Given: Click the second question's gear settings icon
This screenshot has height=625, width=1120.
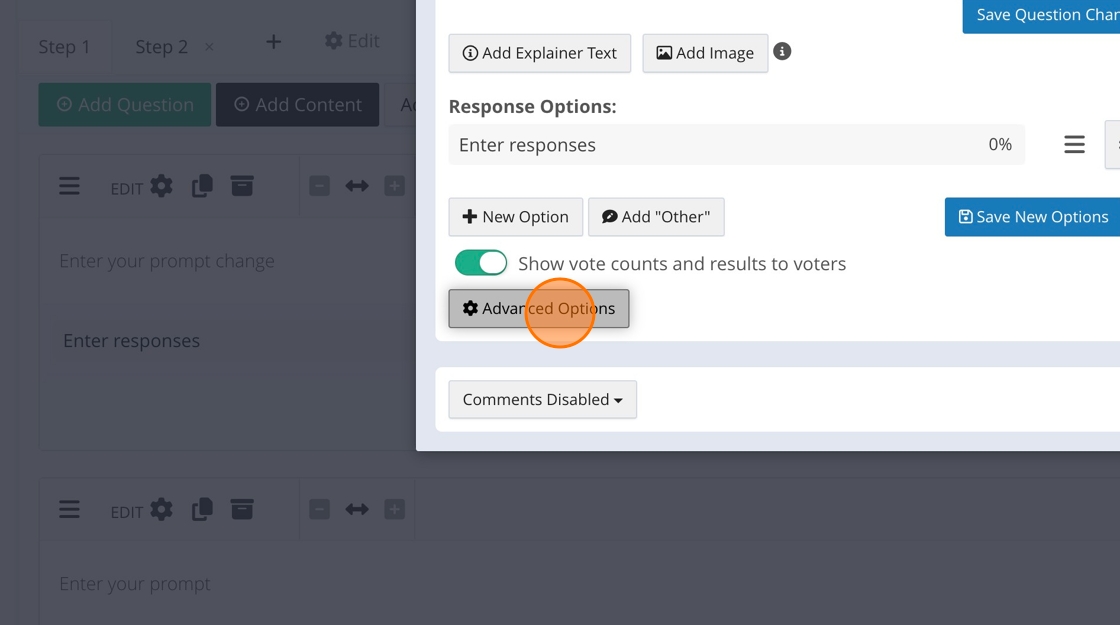Looking at the screenshot, I should pyautogui.click(x=161, y=510).
